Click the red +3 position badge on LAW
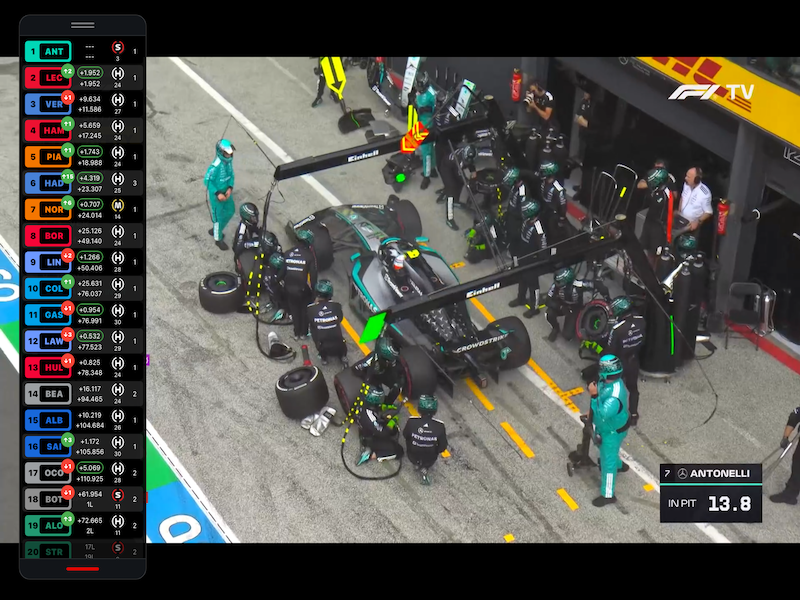This screenshot has height=600, width=800. (x=68, y=334)
